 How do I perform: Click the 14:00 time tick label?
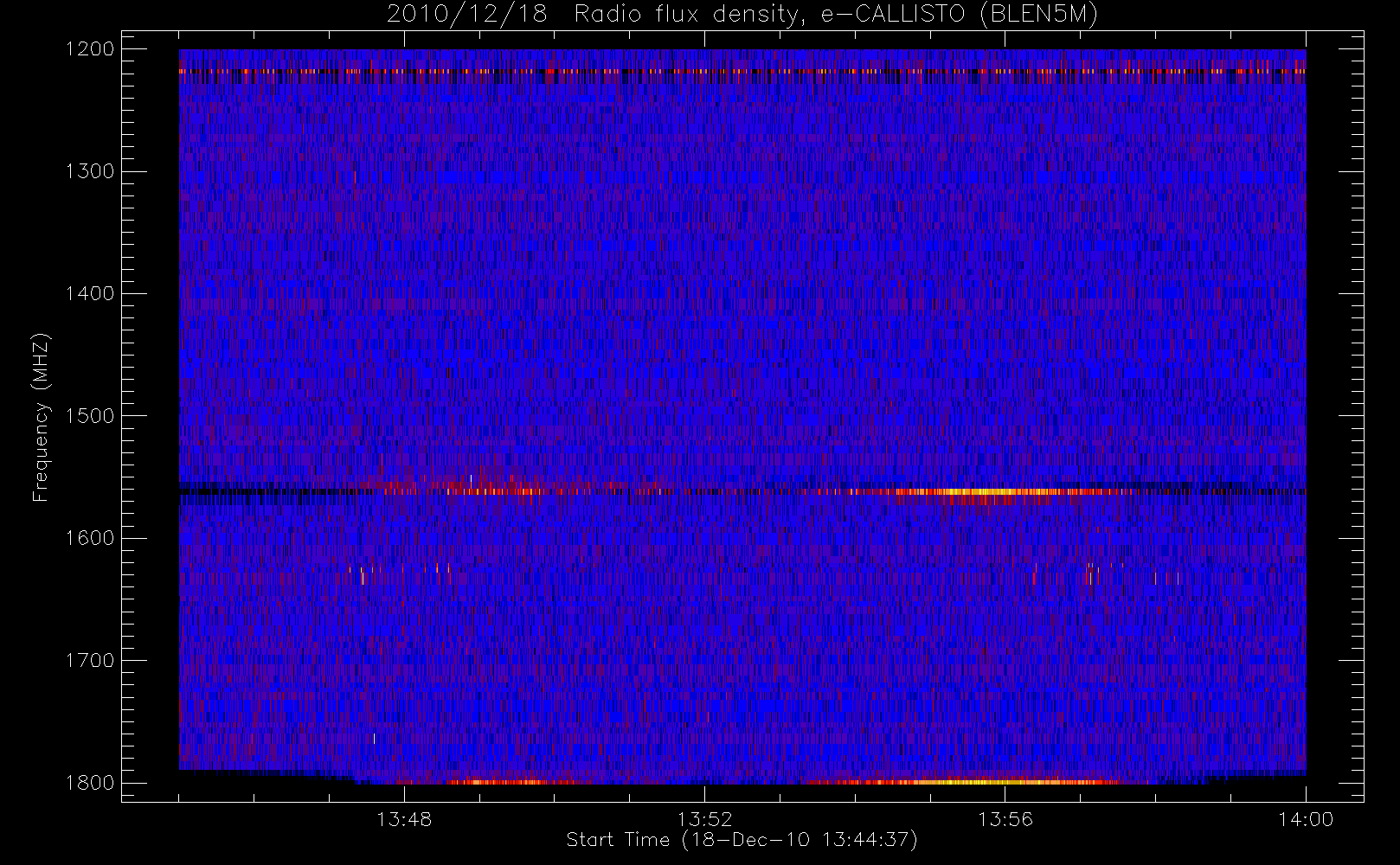(1306, 819)
